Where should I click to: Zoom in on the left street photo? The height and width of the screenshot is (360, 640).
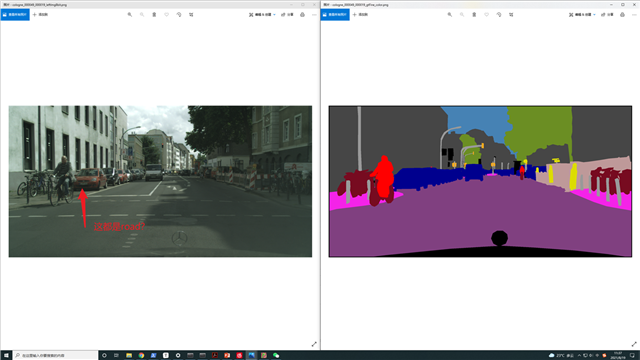point(130,15)
